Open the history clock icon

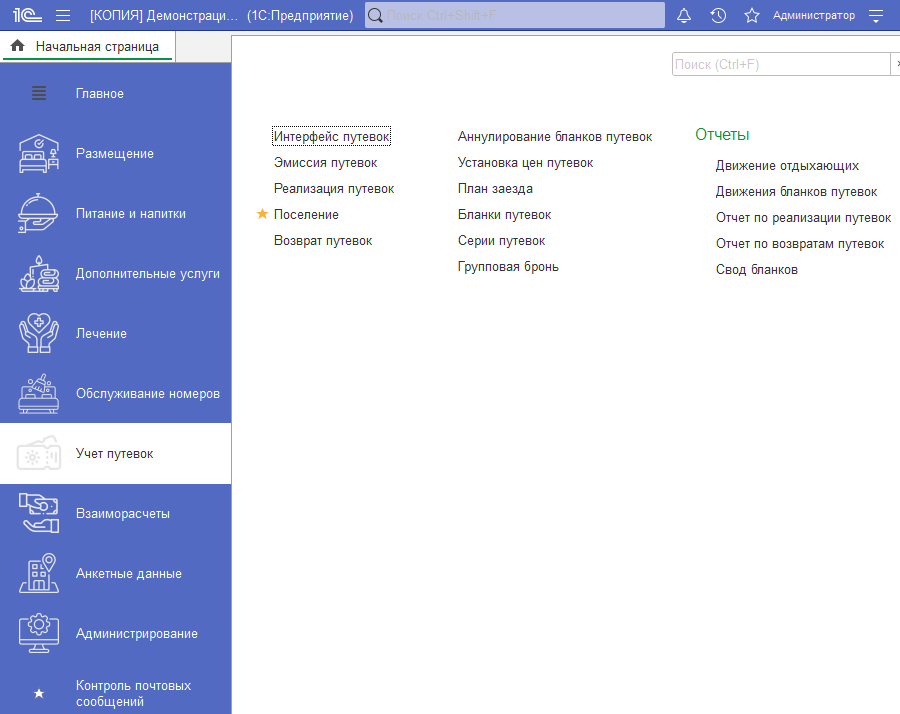[x=718, y=16]
